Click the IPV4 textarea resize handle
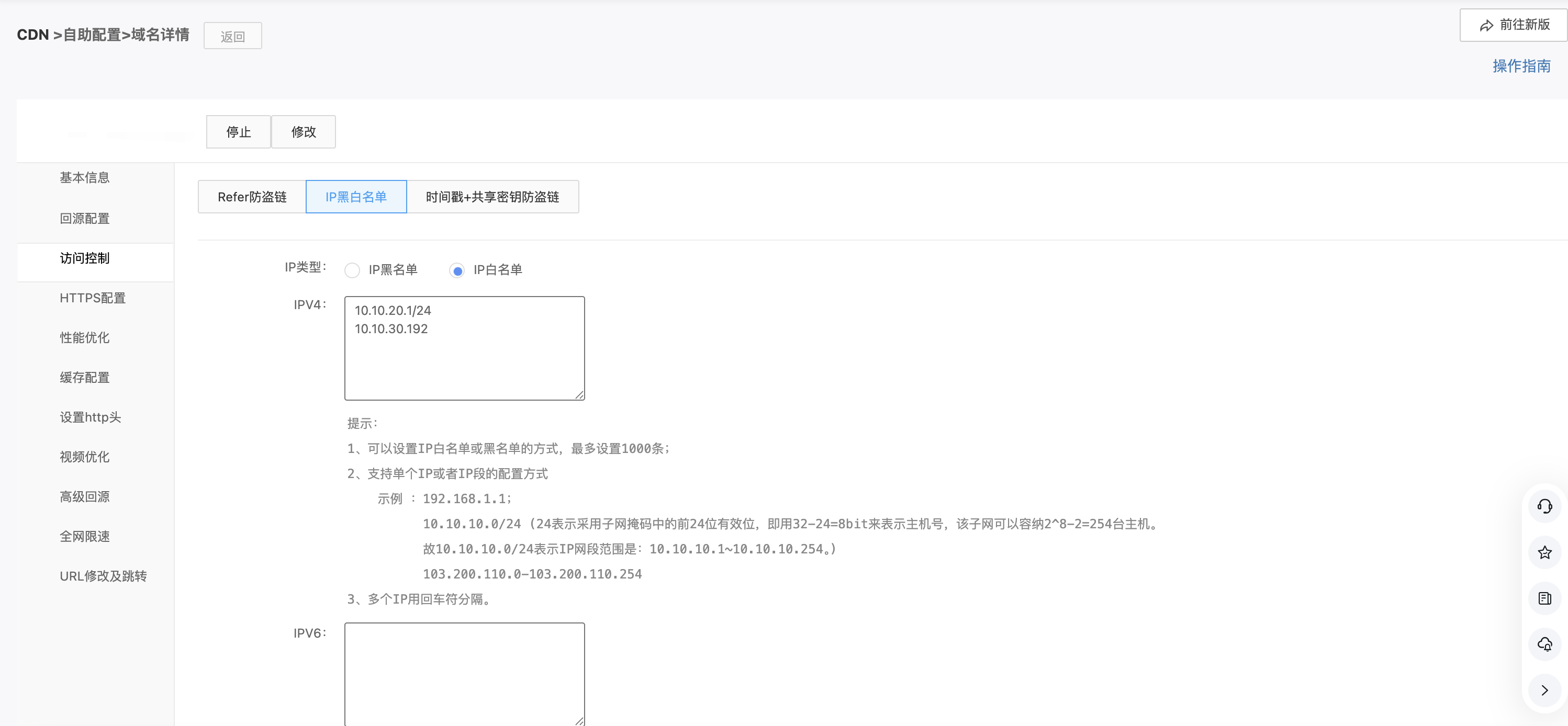 pyautogui.click(x=579, y=395)
